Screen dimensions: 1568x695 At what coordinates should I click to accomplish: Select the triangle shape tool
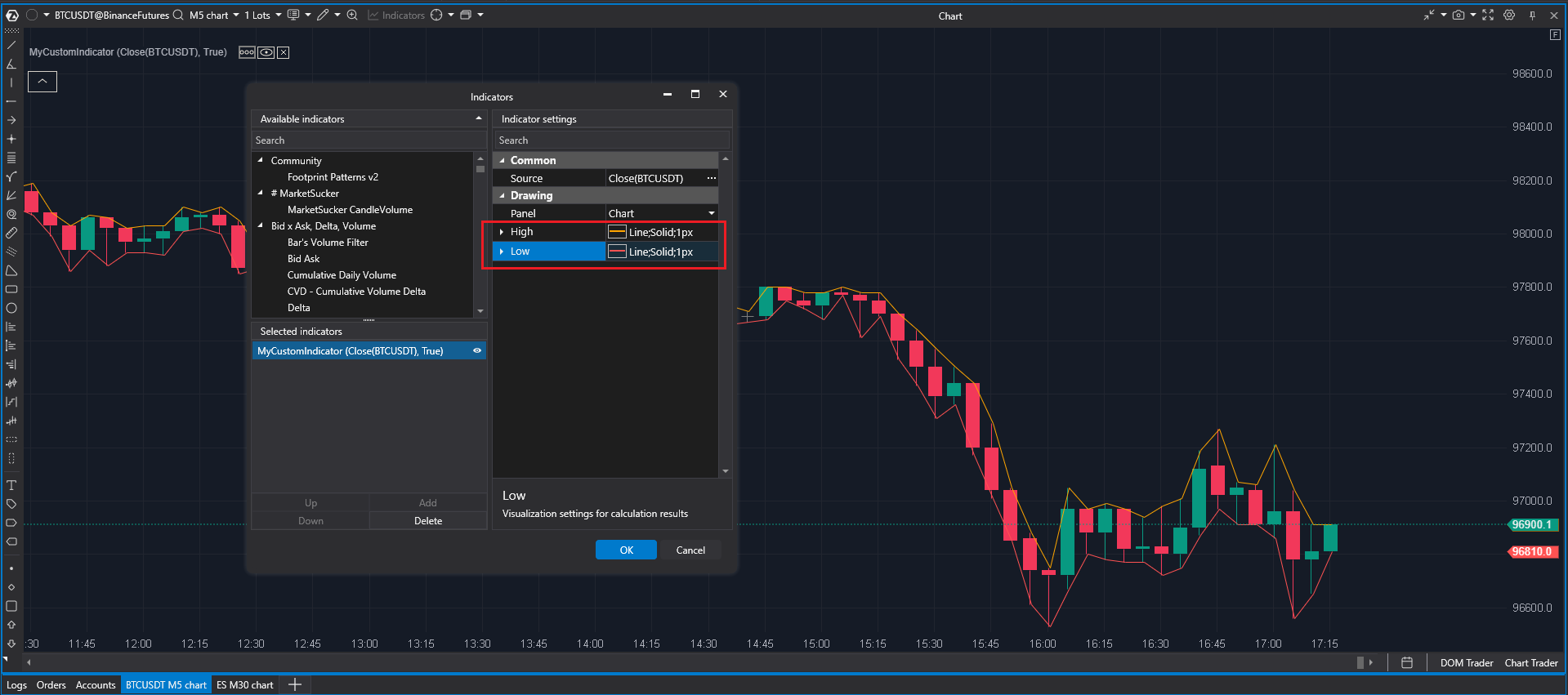point(11,270)
